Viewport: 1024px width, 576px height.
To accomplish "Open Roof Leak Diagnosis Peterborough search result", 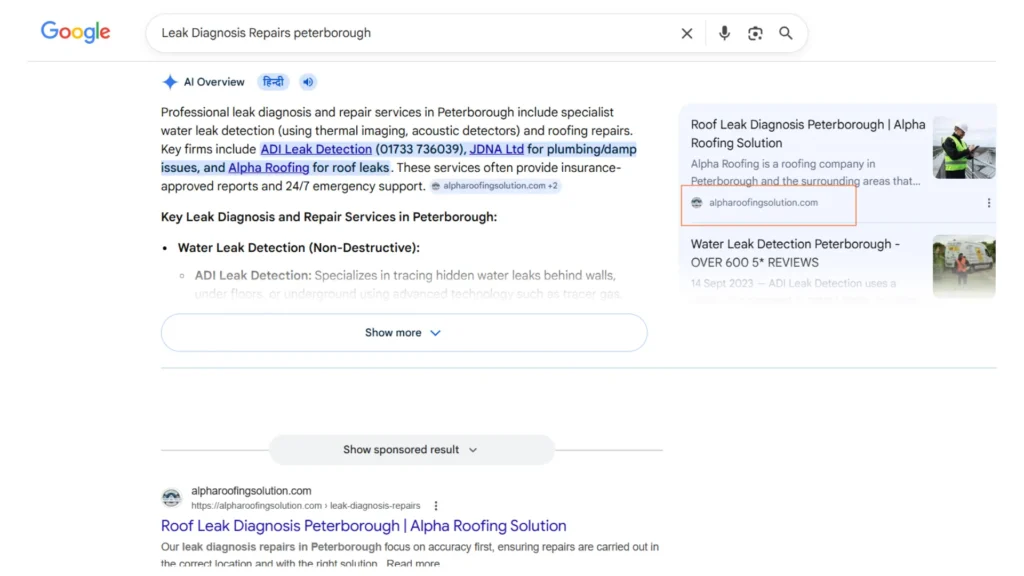I will (363, 526).
